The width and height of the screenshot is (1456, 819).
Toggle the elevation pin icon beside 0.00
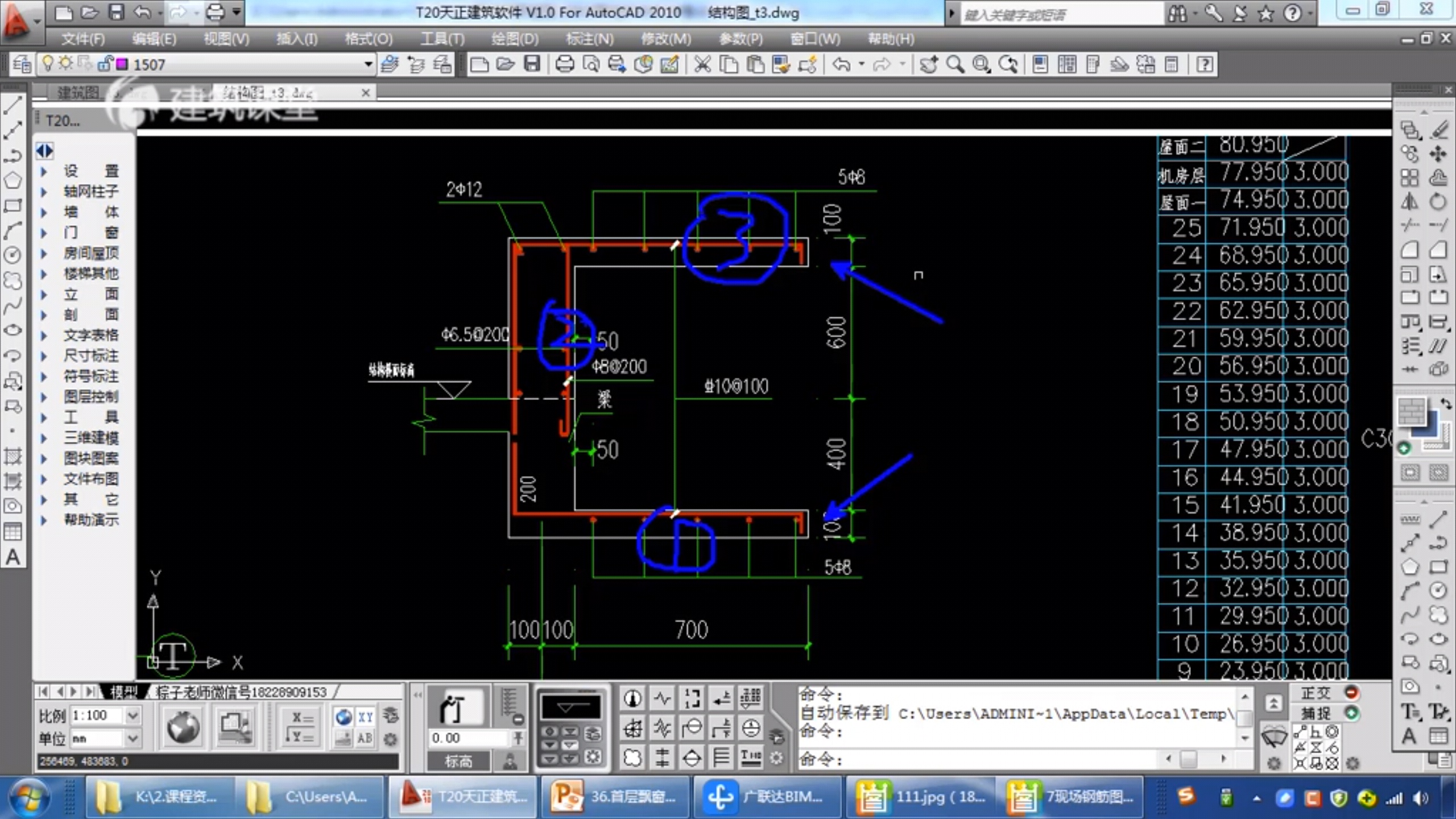(x=518, y=738)
